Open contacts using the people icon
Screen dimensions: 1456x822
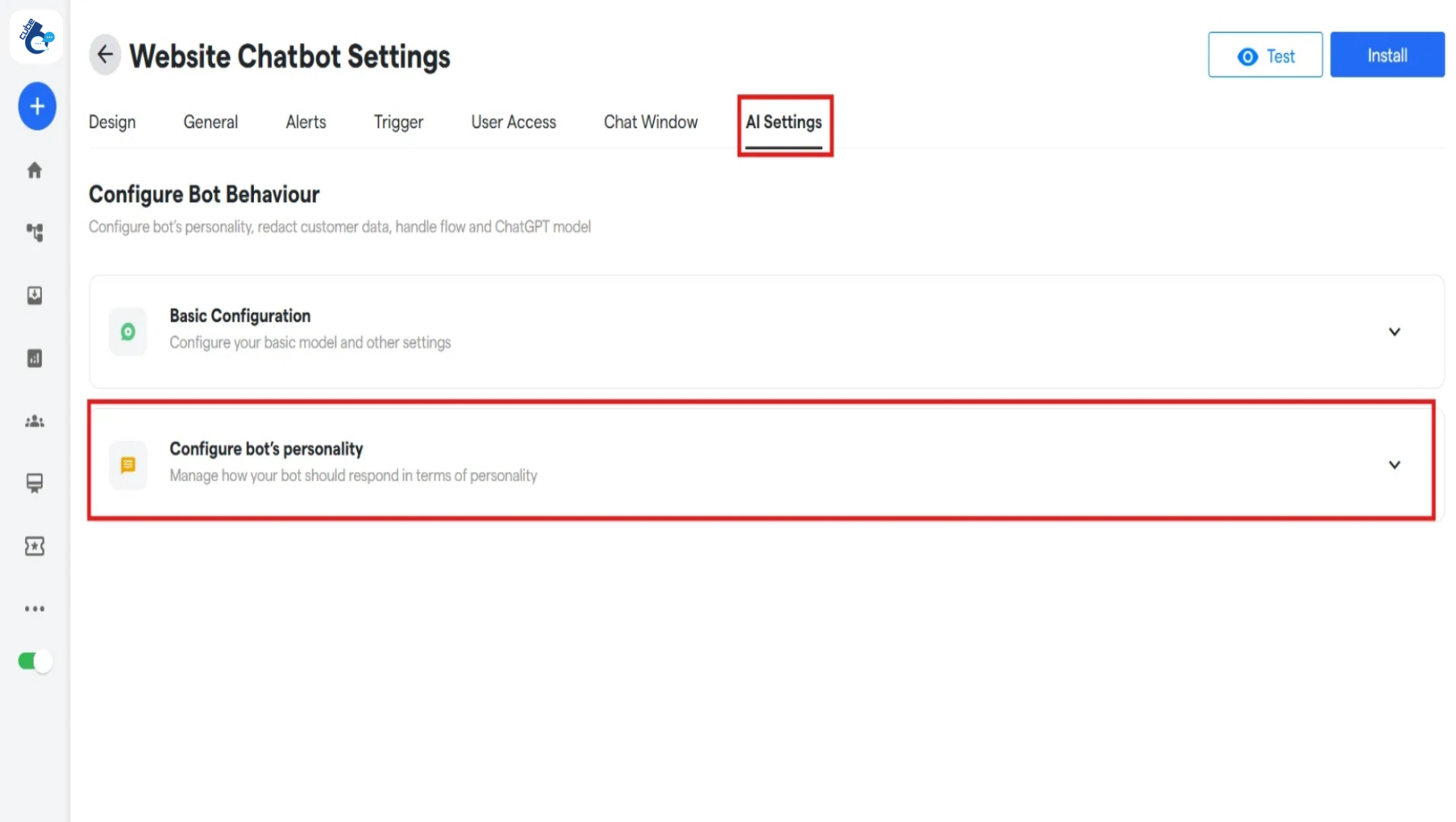tap(34, 421)
